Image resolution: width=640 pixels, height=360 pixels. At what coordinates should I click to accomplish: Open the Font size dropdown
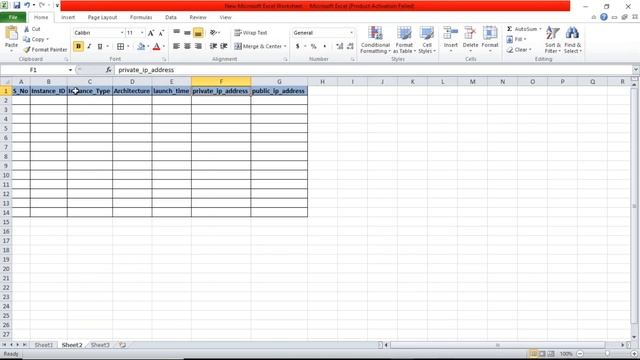[142, 33]
